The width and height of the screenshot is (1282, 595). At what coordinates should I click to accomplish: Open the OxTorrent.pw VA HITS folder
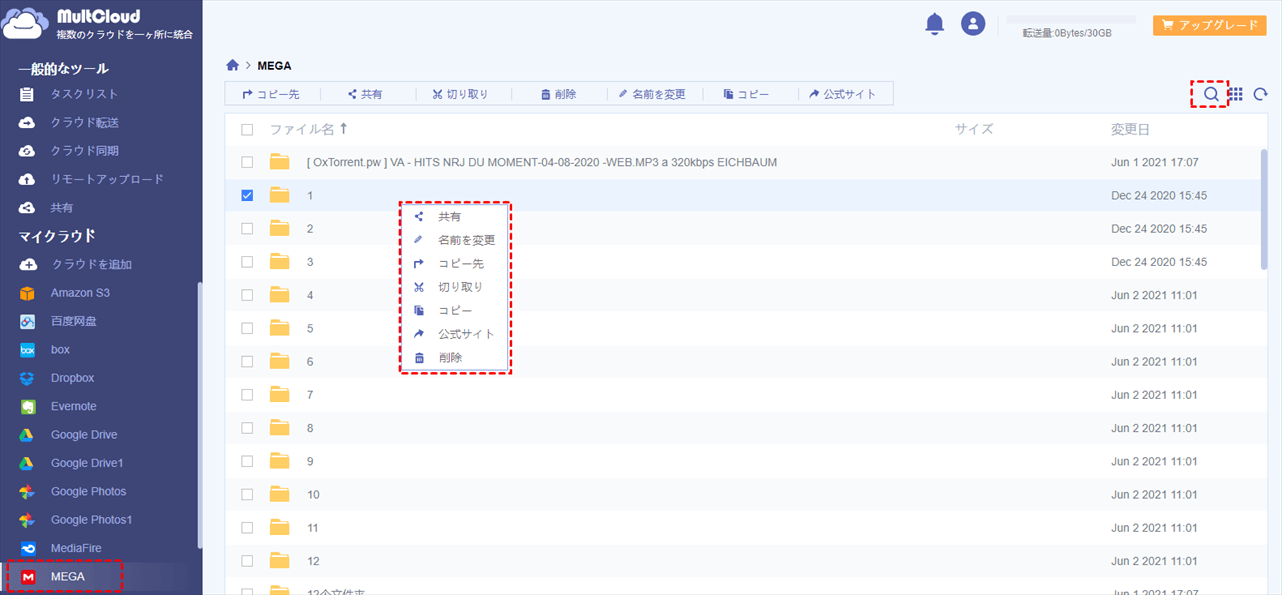(x=542, y=162)
